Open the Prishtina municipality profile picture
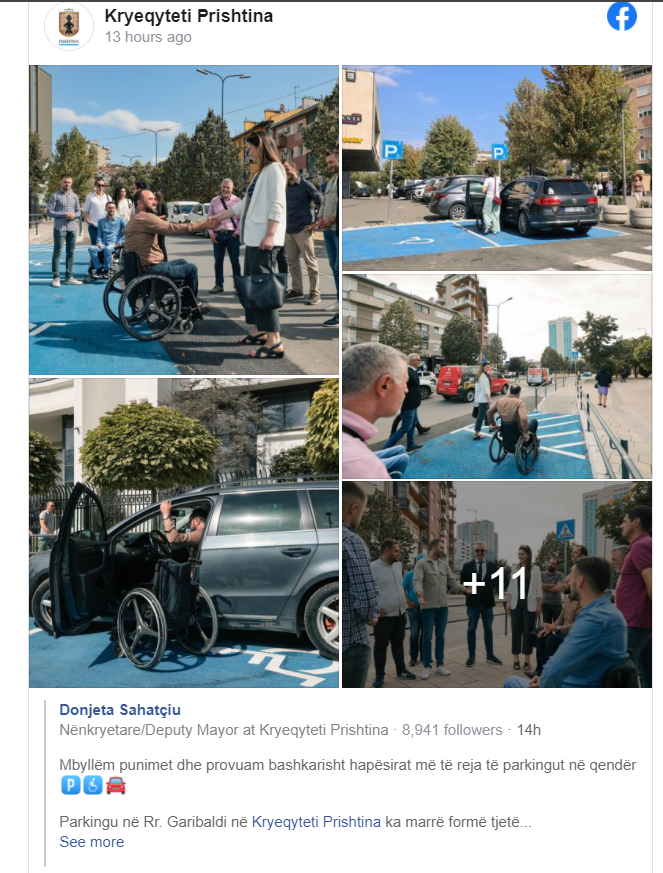This screenshot has width=663, height=873. (x=69, y=26)
